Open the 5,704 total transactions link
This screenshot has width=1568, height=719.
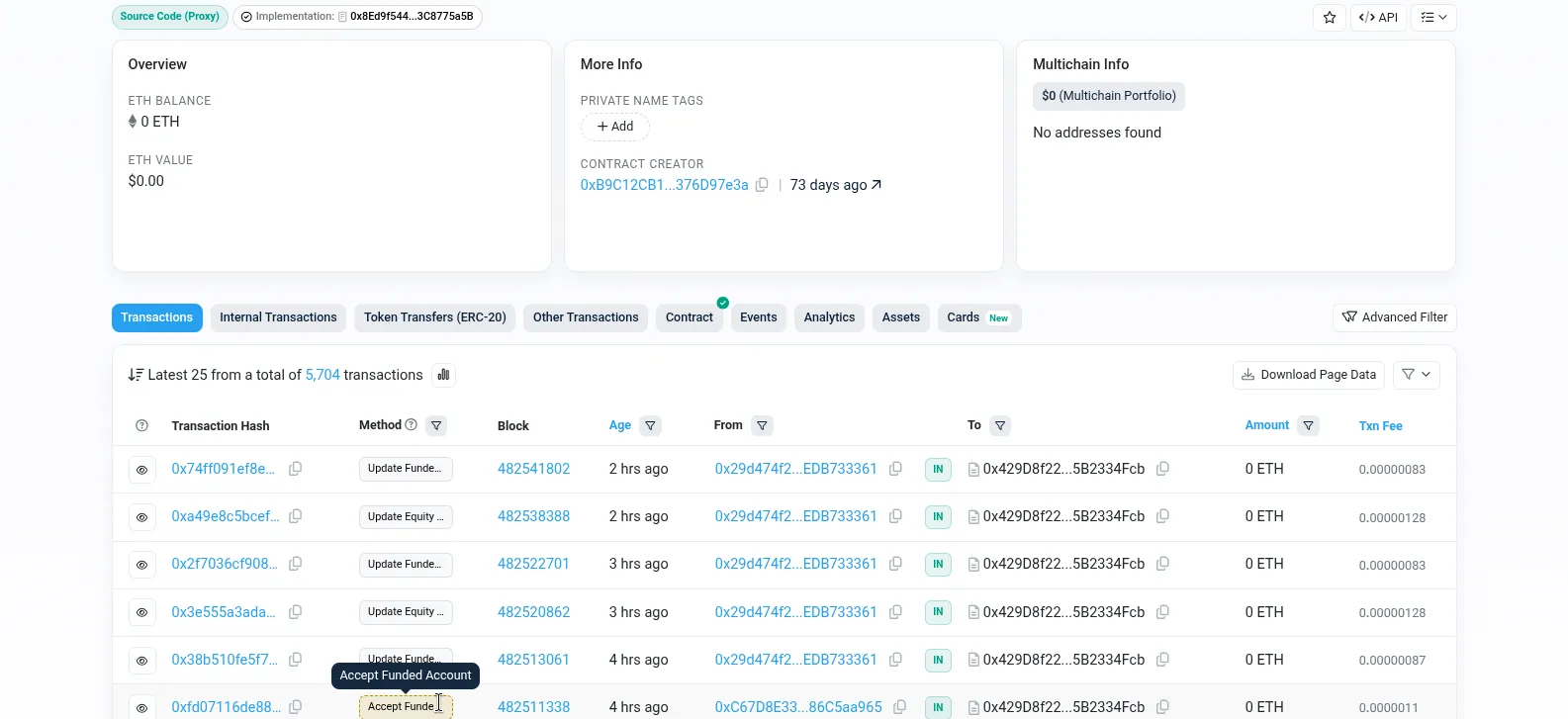point(323,375)
